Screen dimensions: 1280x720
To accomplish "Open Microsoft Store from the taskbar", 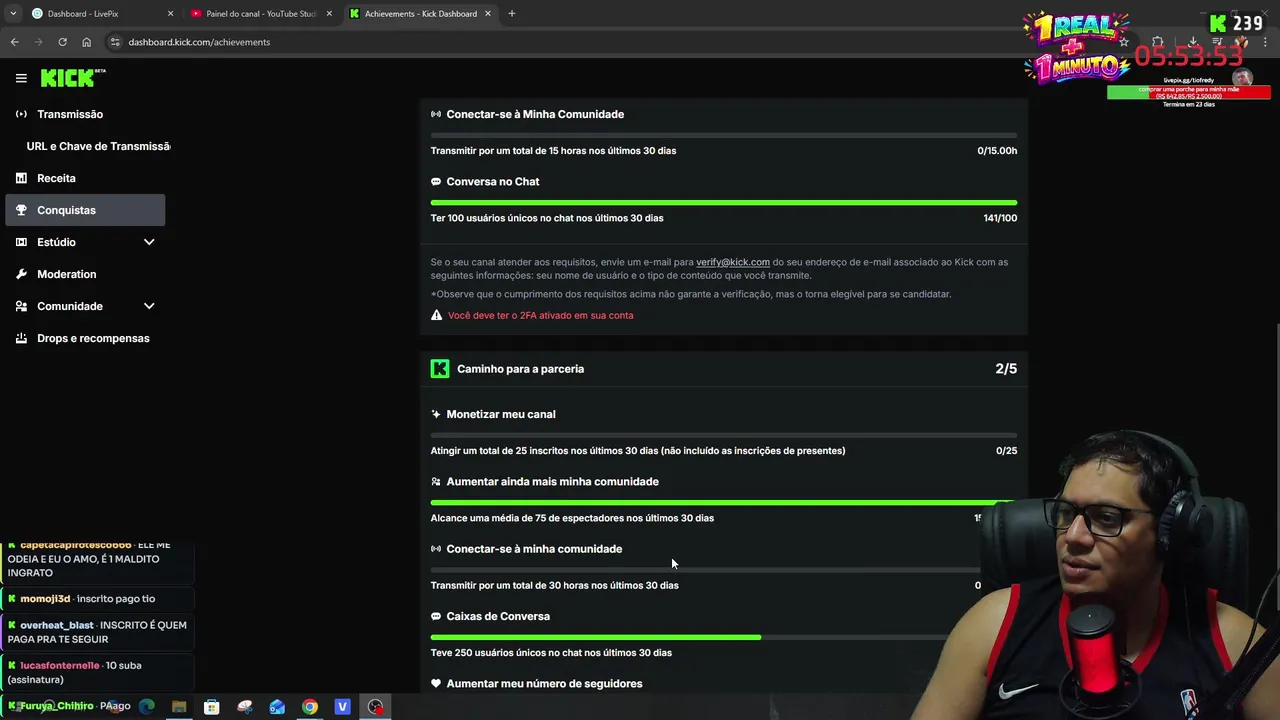I will 212,707.
